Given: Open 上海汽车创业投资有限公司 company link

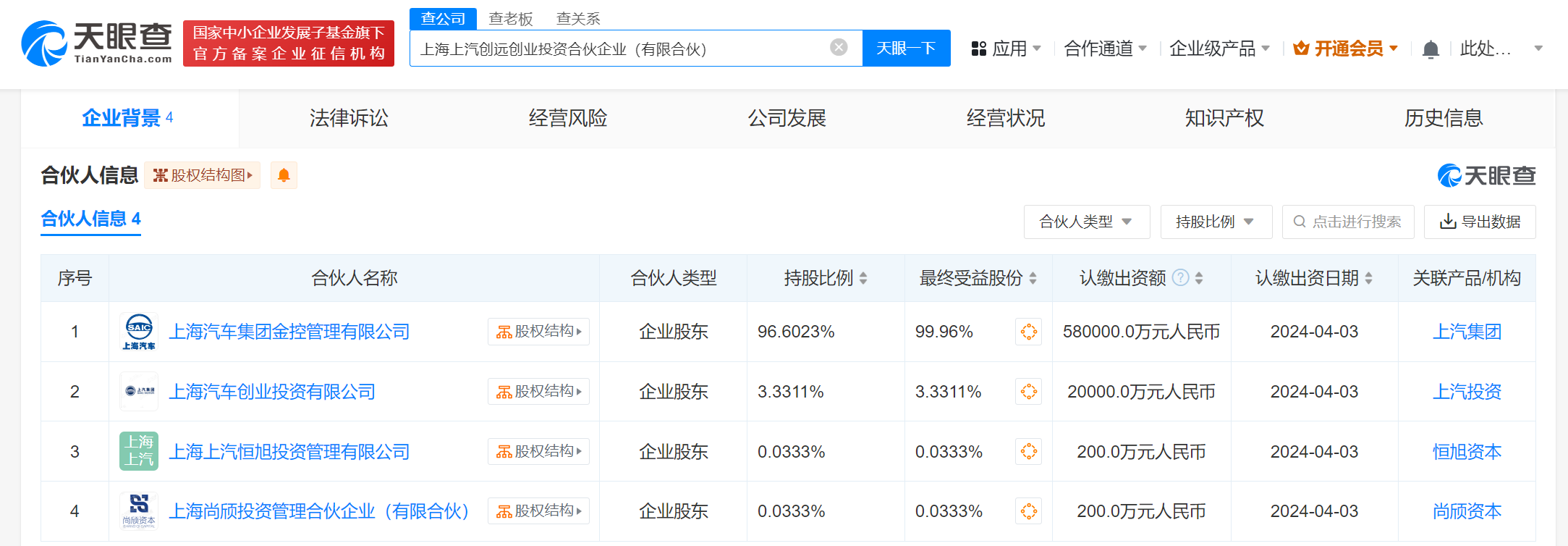Looking at the screenshot, I should 272,392.
